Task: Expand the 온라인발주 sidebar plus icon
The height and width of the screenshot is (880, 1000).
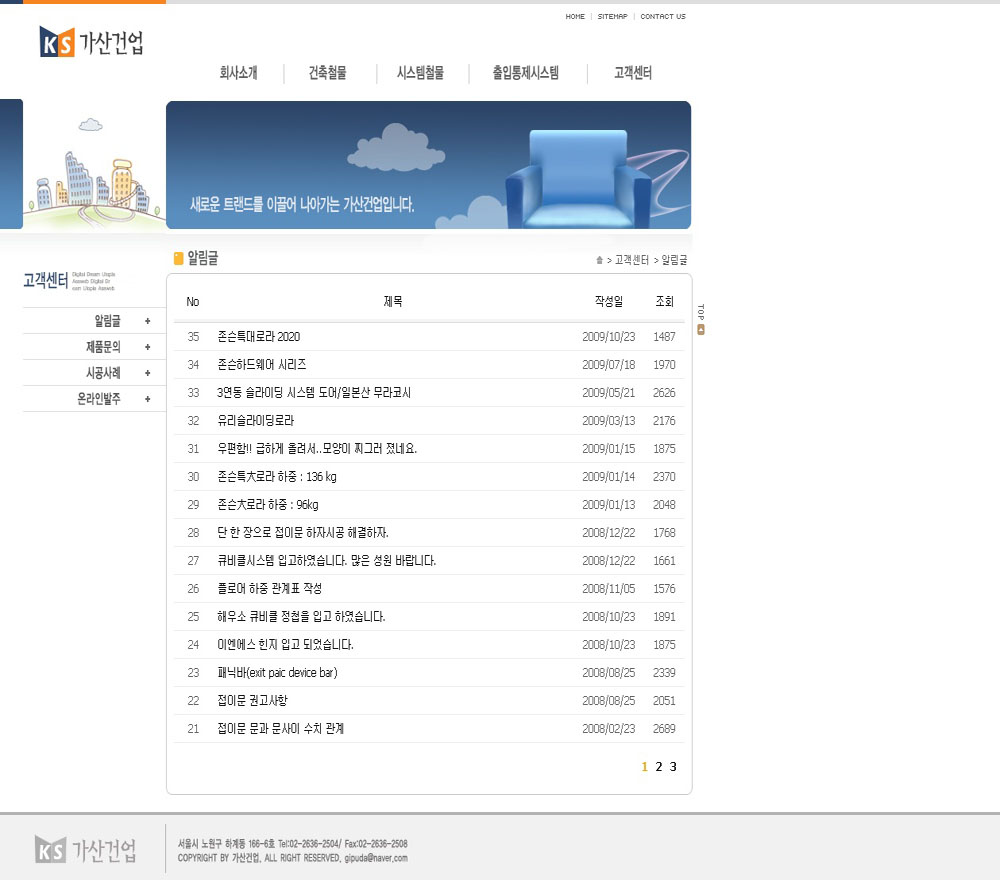Action: (148, 399)
